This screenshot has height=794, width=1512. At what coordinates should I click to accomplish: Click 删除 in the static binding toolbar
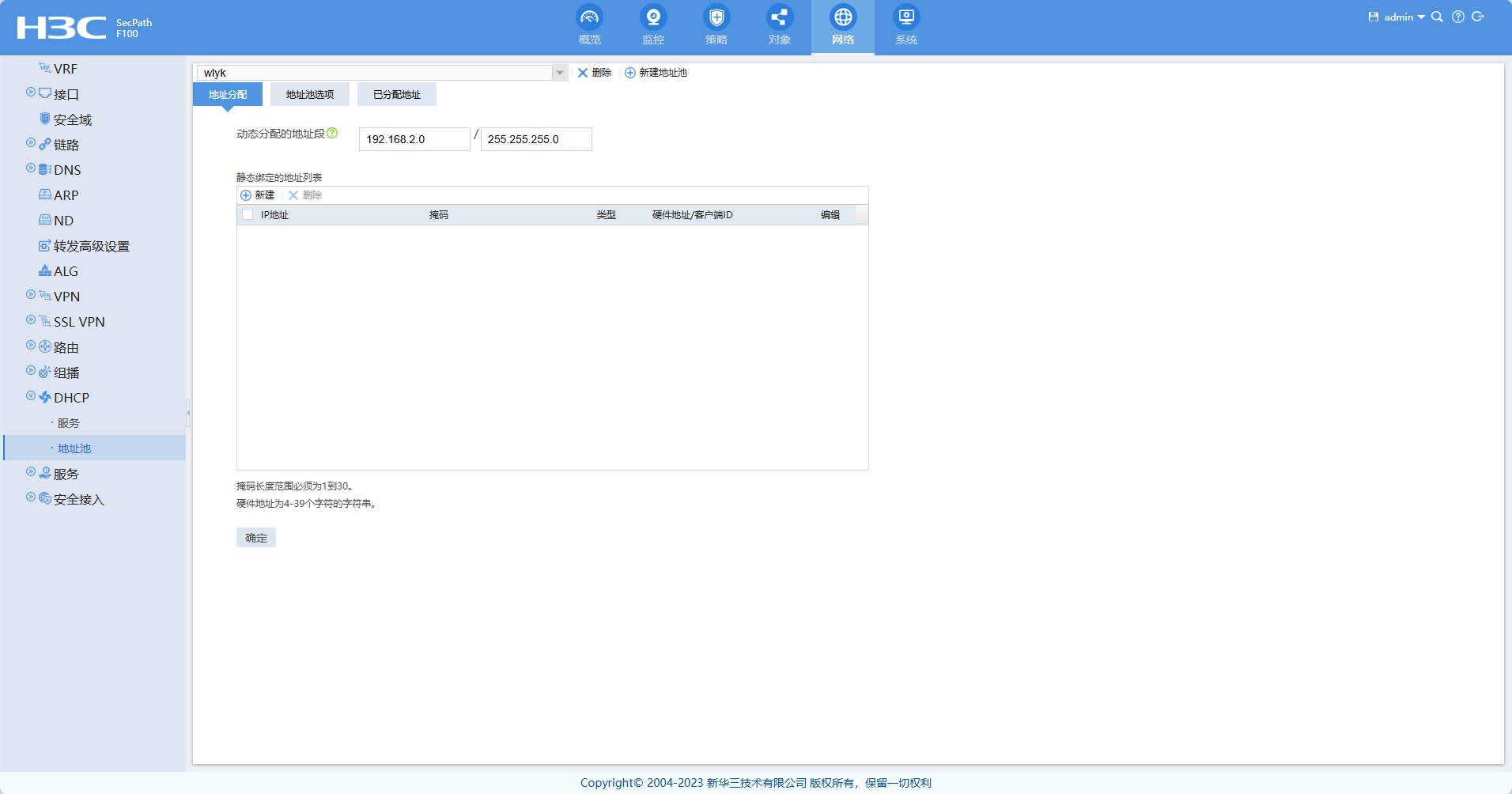click(305, 195)
